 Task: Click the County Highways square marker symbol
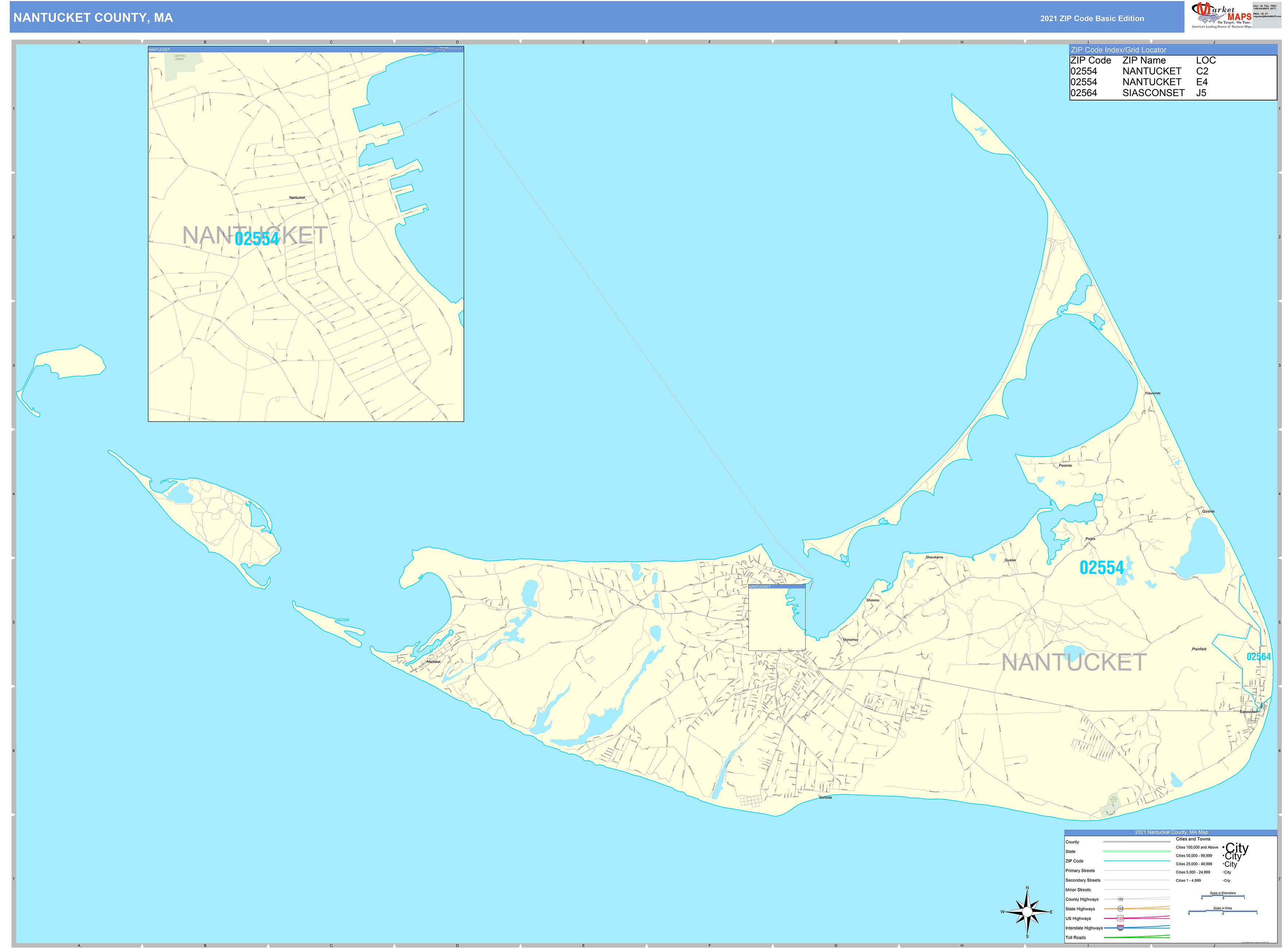pyautogui.click(x=1120, y=900)
